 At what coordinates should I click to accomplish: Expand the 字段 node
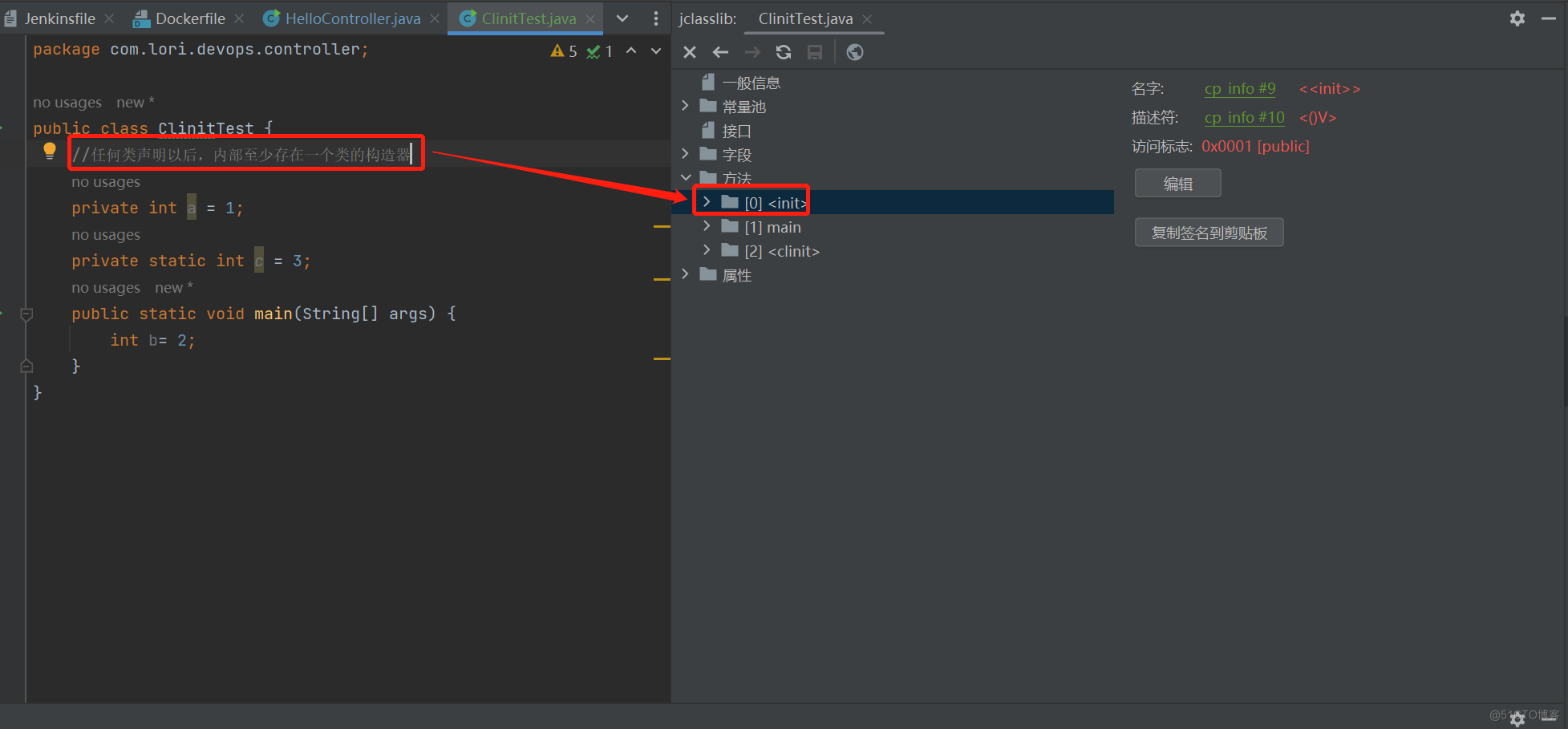[685, 154]
